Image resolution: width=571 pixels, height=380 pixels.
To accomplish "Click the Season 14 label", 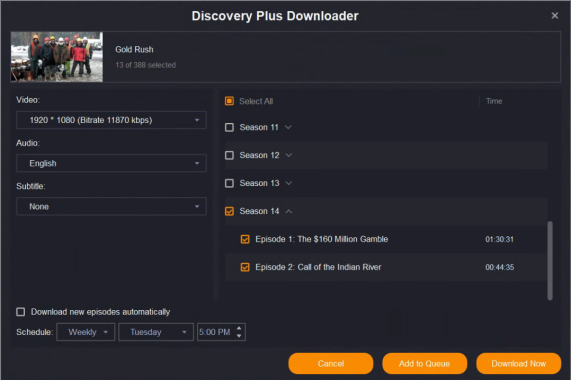I will point(259,211).
